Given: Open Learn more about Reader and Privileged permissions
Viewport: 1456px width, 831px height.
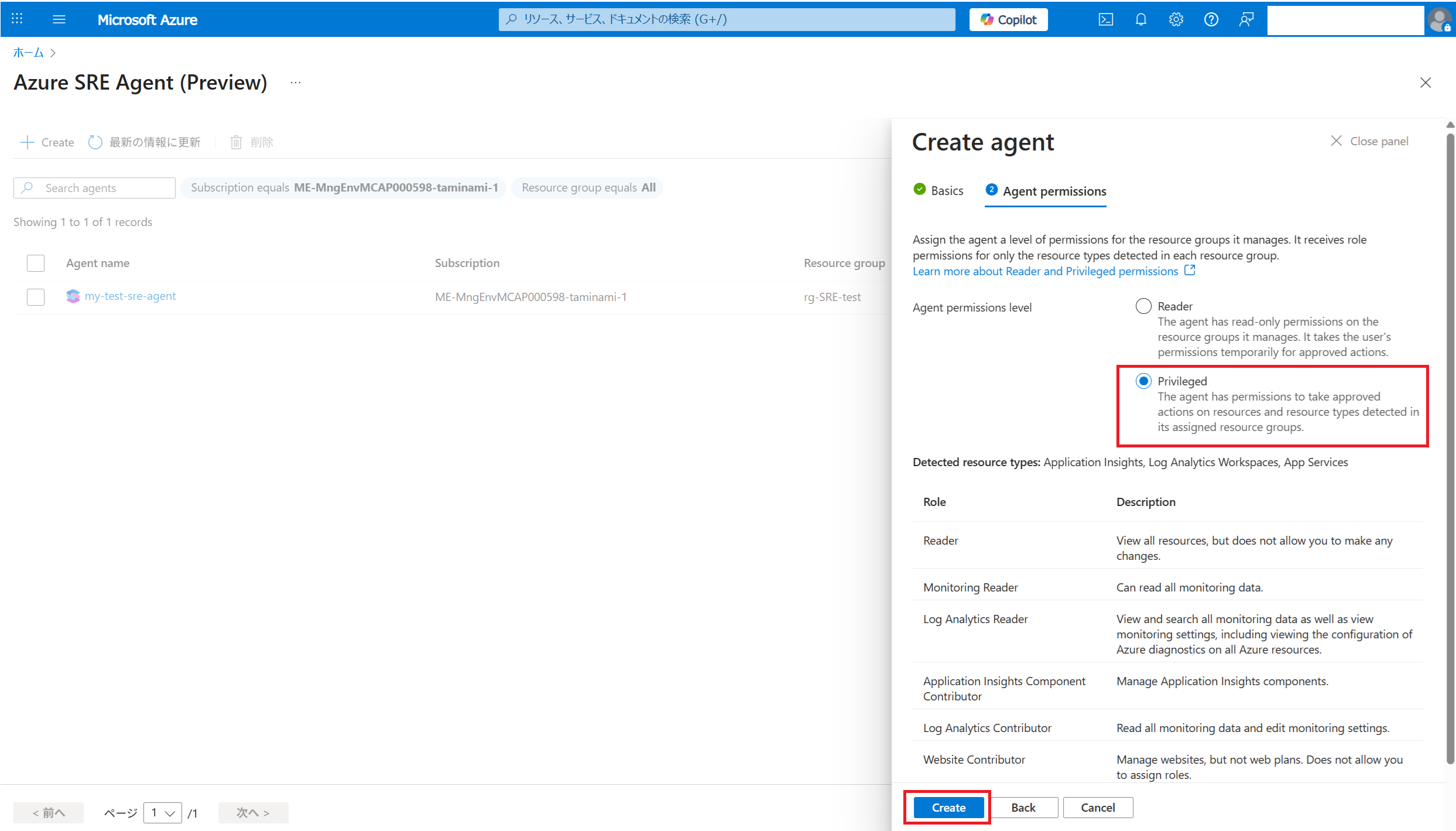Looking at the screenshot, I should click(1045, 271).
